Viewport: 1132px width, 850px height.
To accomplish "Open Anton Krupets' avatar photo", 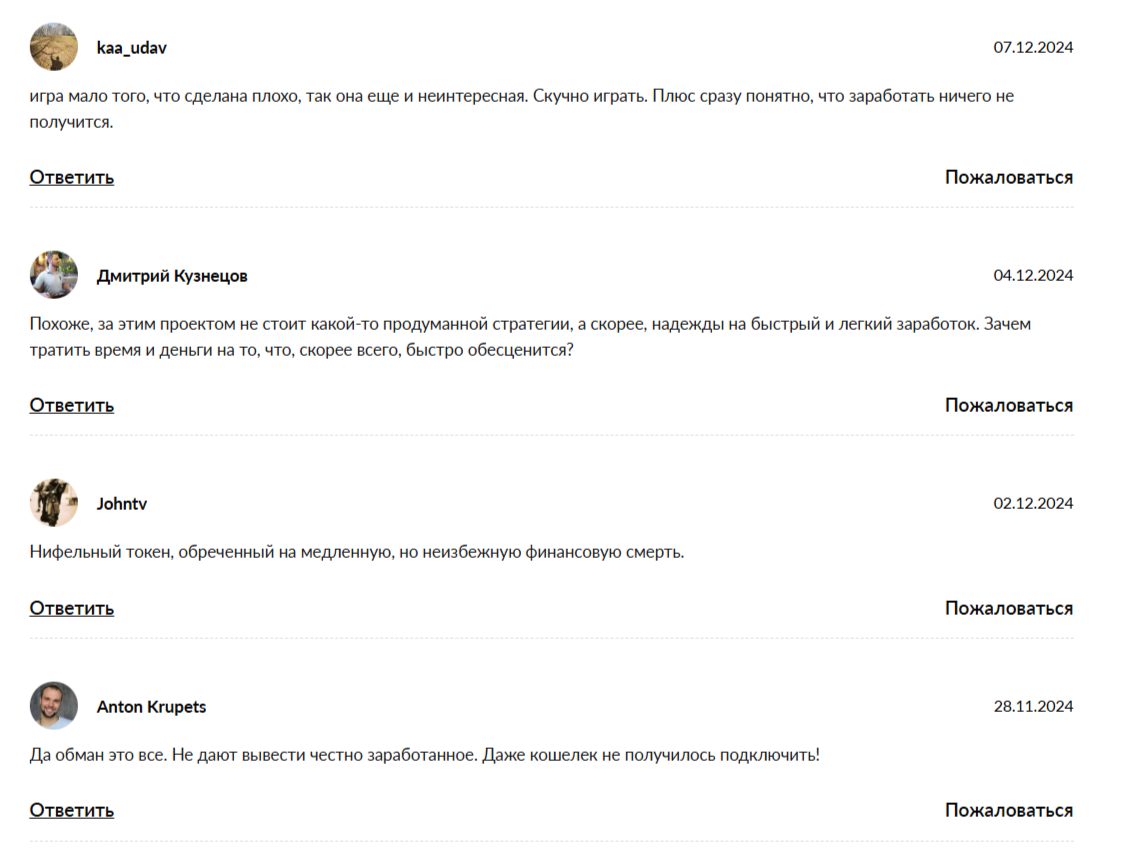I will 53,706.
